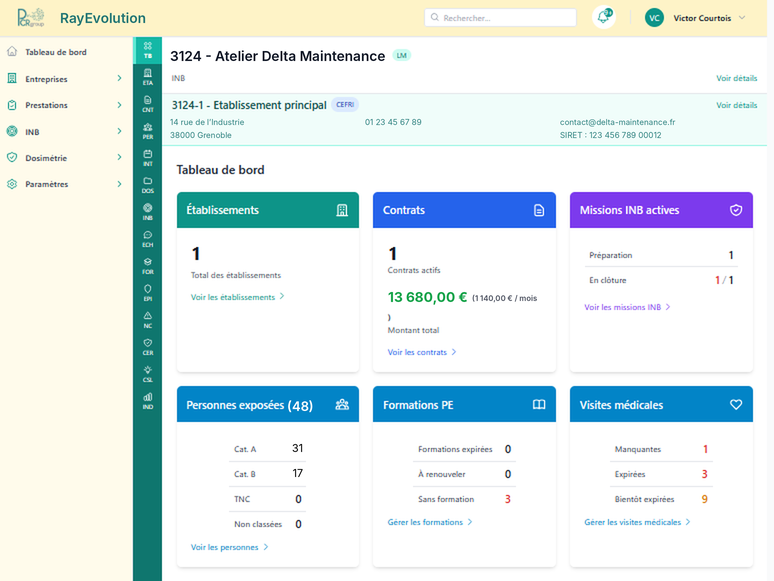774x581 pixels.
Task: Open the FOR training rail icon
Action: click(x=148, y=266)
